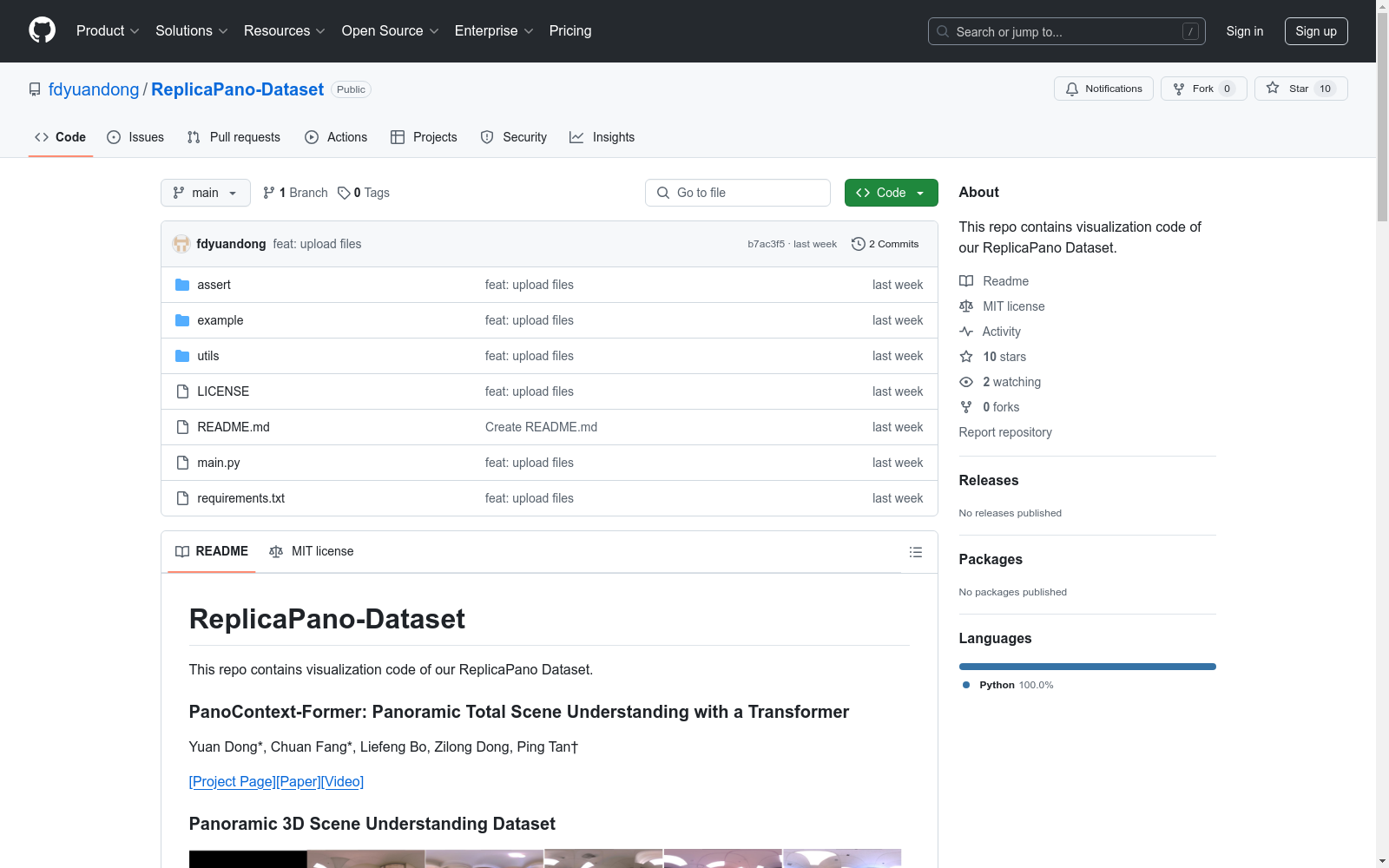Click the main.py file icon
The width and height of the screenshot is (1389, 868).
click(182, 463)
